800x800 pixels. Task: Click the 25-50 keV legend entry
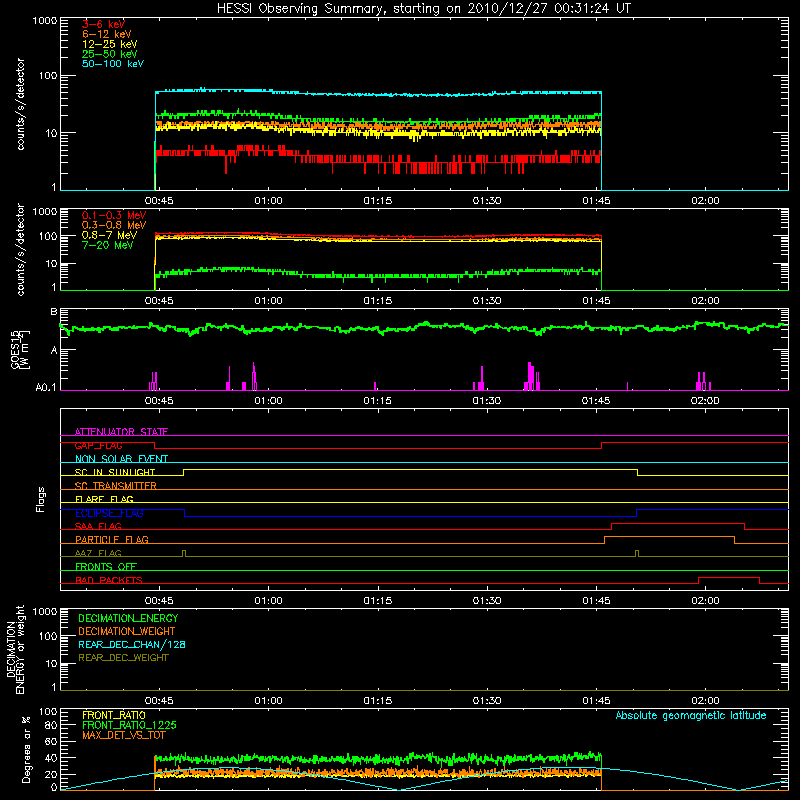coord(110,54)
